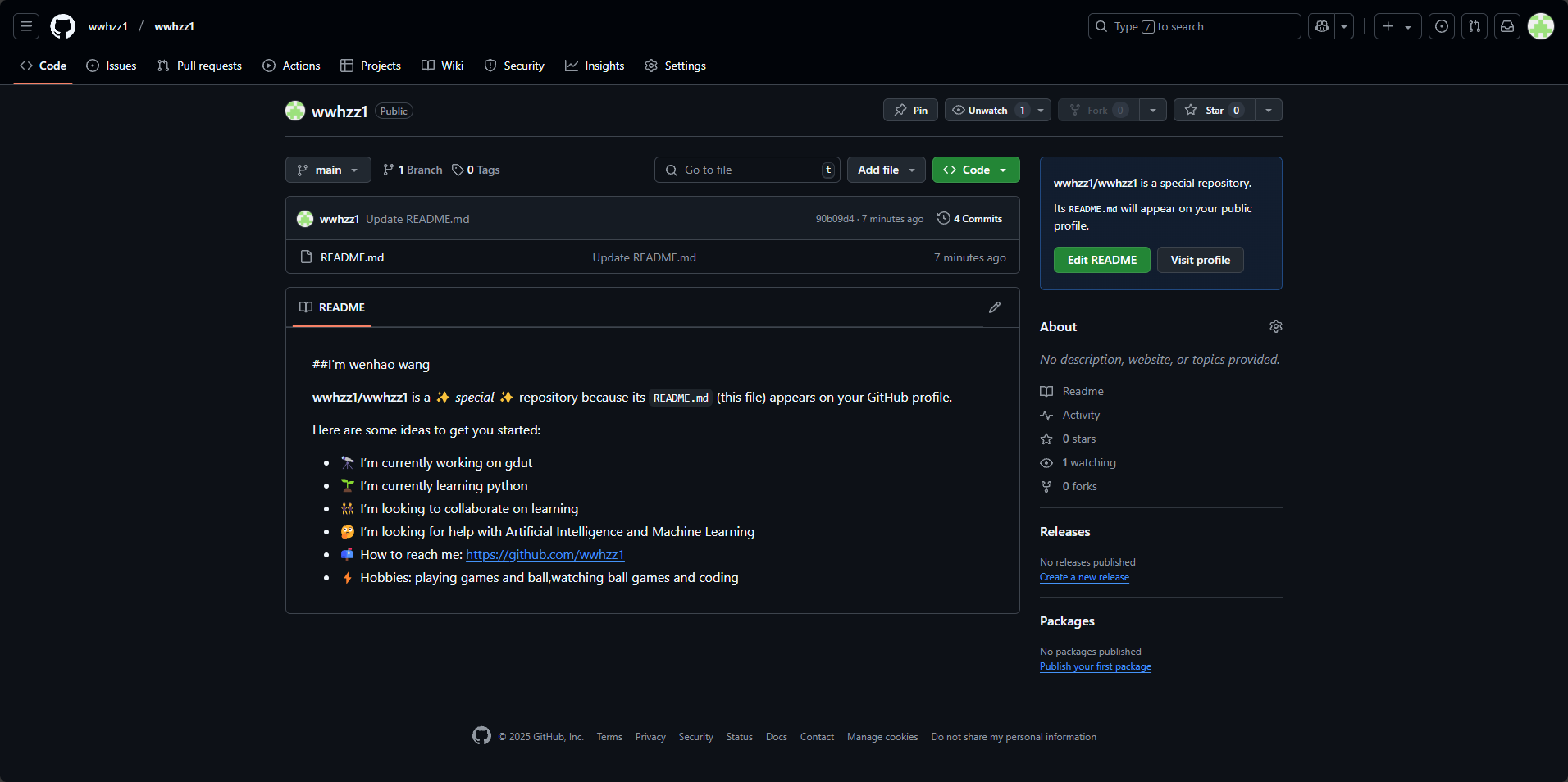Open the 1 watching link
Image resolution: width=1568 pixels, height=782 pixels.
coord(1078,463)
